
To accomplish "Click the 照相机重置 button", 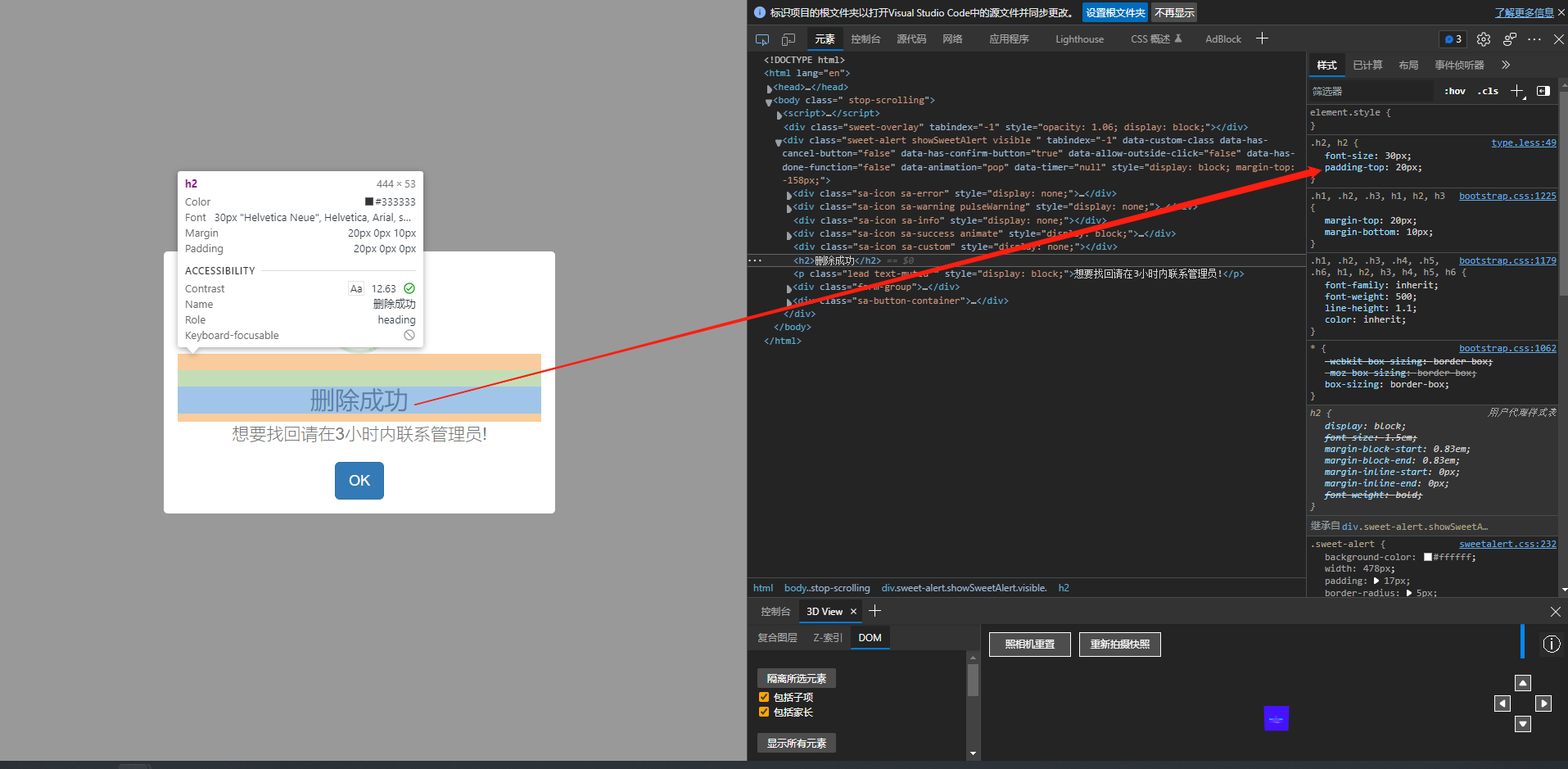I will pyautogui.click(x=1030, y=645).
